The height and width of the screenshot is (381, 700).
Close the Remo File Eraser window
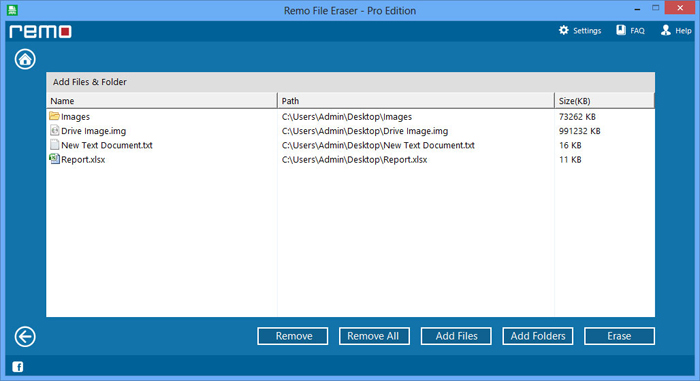[680, 8]
